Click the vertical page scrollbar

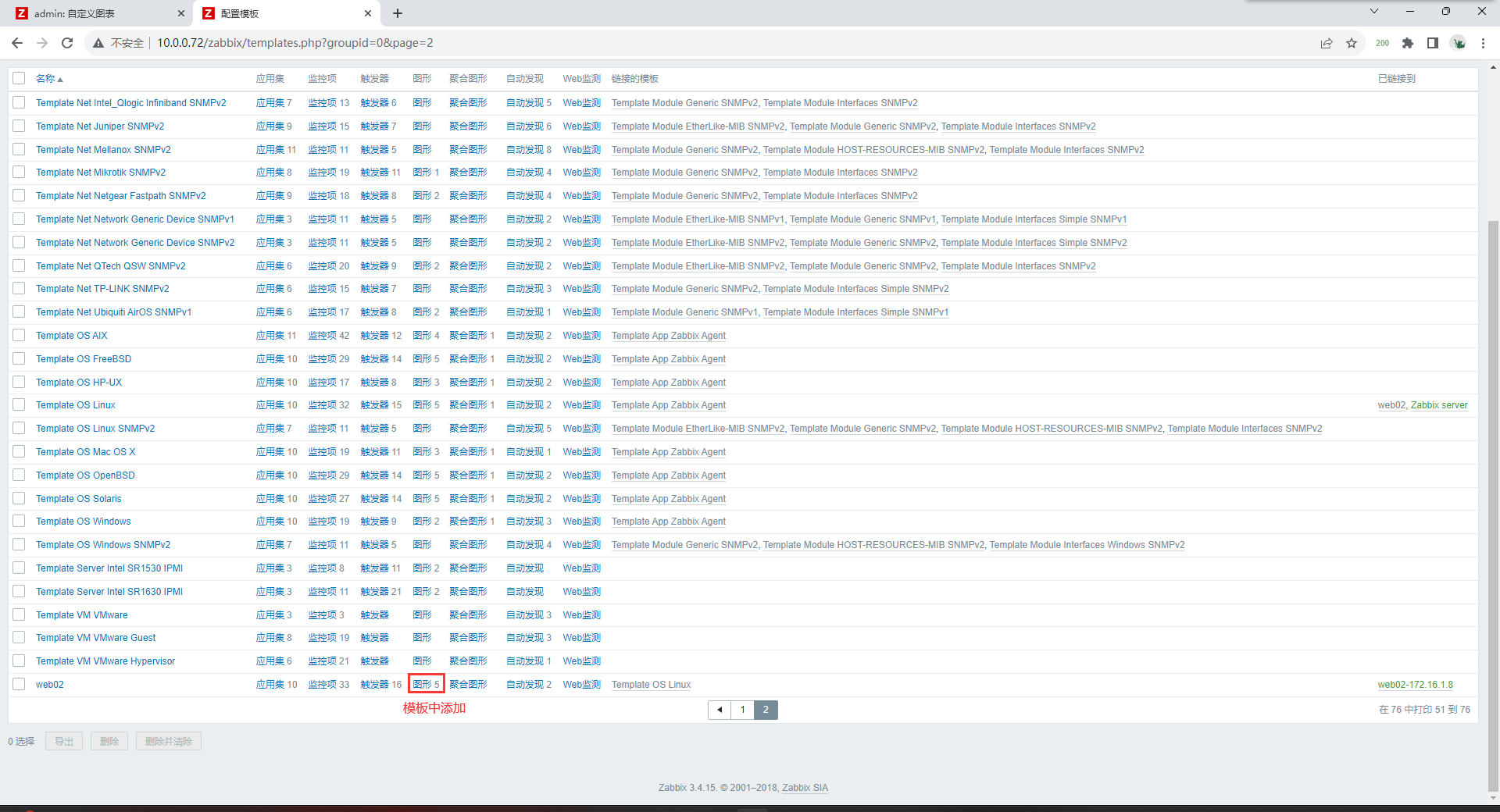(1493, 505)
